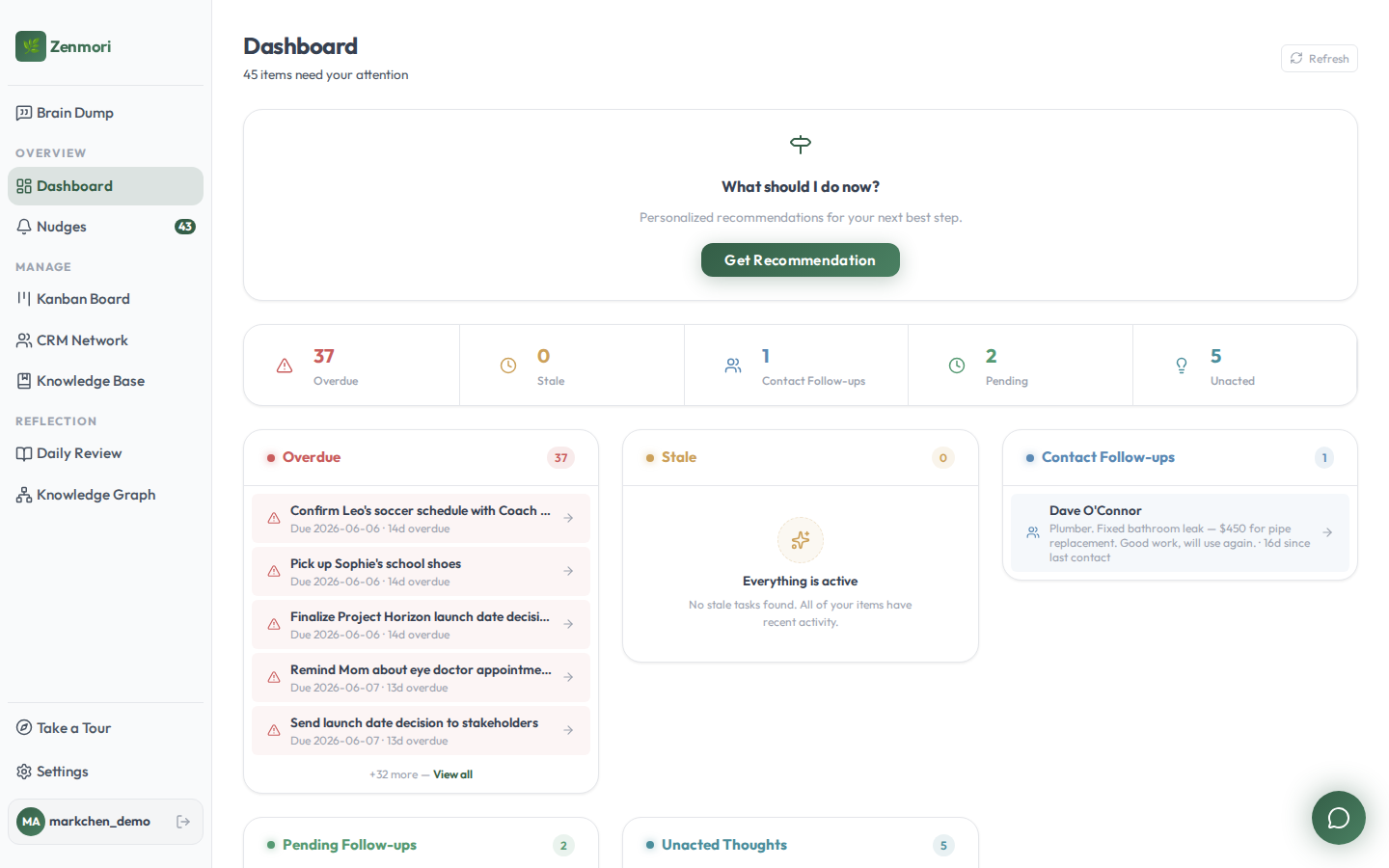Click the 43 badge next to Nudges

[185, 227]
